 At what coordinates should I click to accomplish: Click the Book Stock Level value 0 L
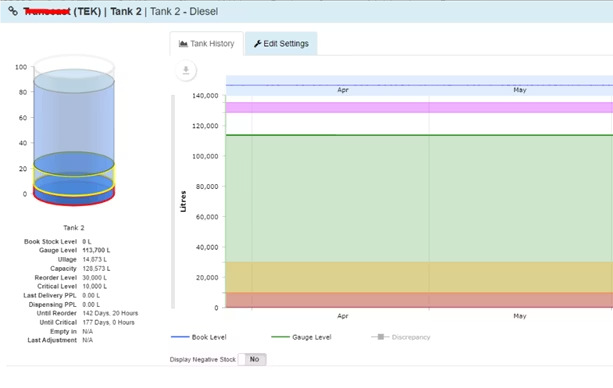[87, 241]
